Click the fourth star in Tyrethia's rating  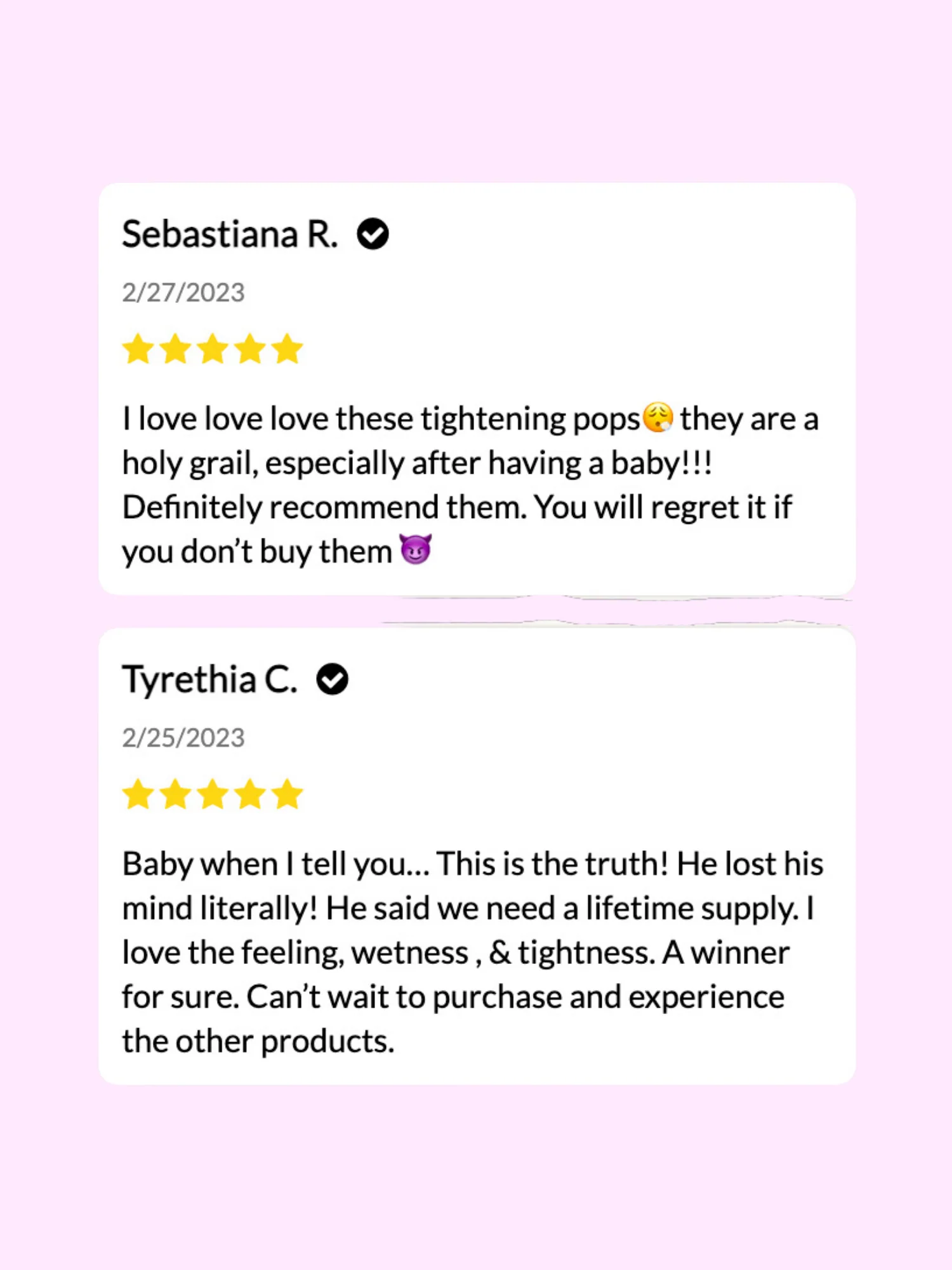(x=250, y=794)
